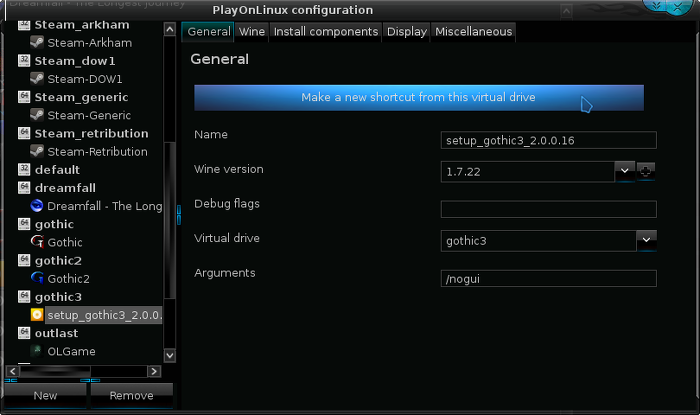Open the Display tab

[x=406, y=32]
